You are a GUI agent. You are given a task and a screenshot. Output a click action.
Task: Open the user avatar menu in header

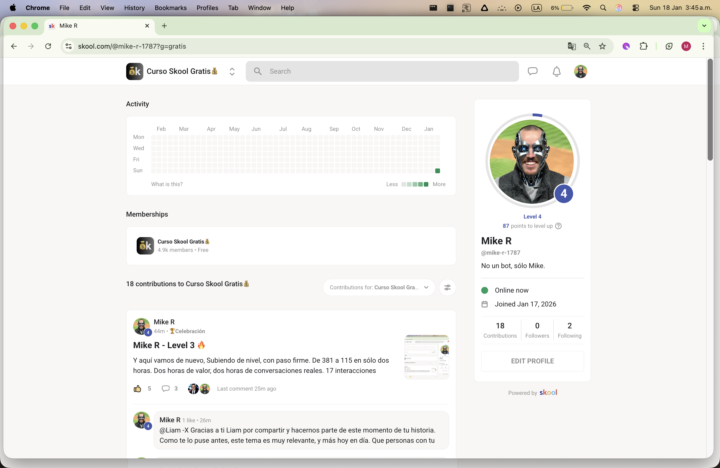point(580,71)
